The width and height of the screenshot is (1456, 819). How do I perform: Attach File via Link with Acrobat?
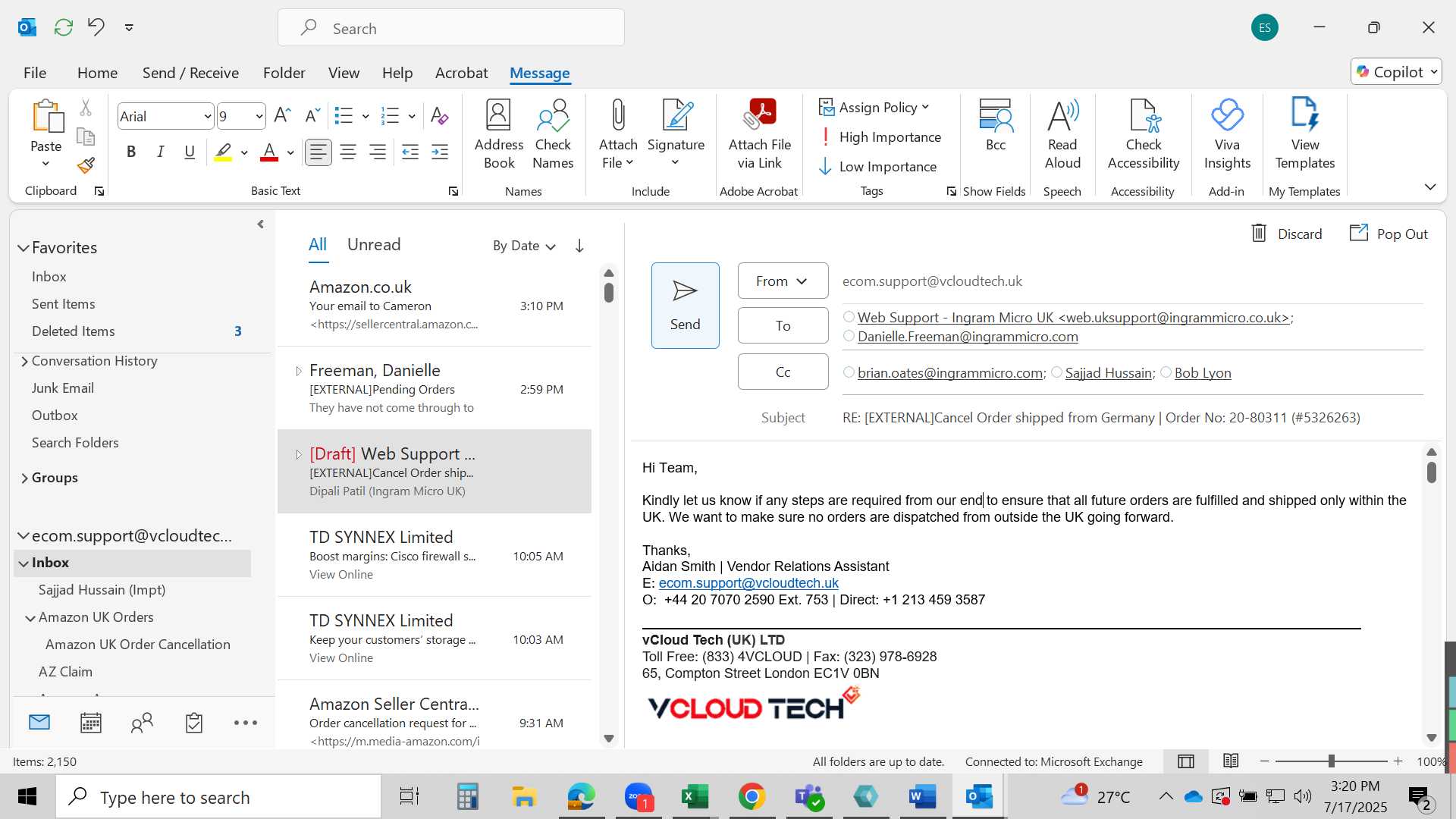[x=760, y=135]
